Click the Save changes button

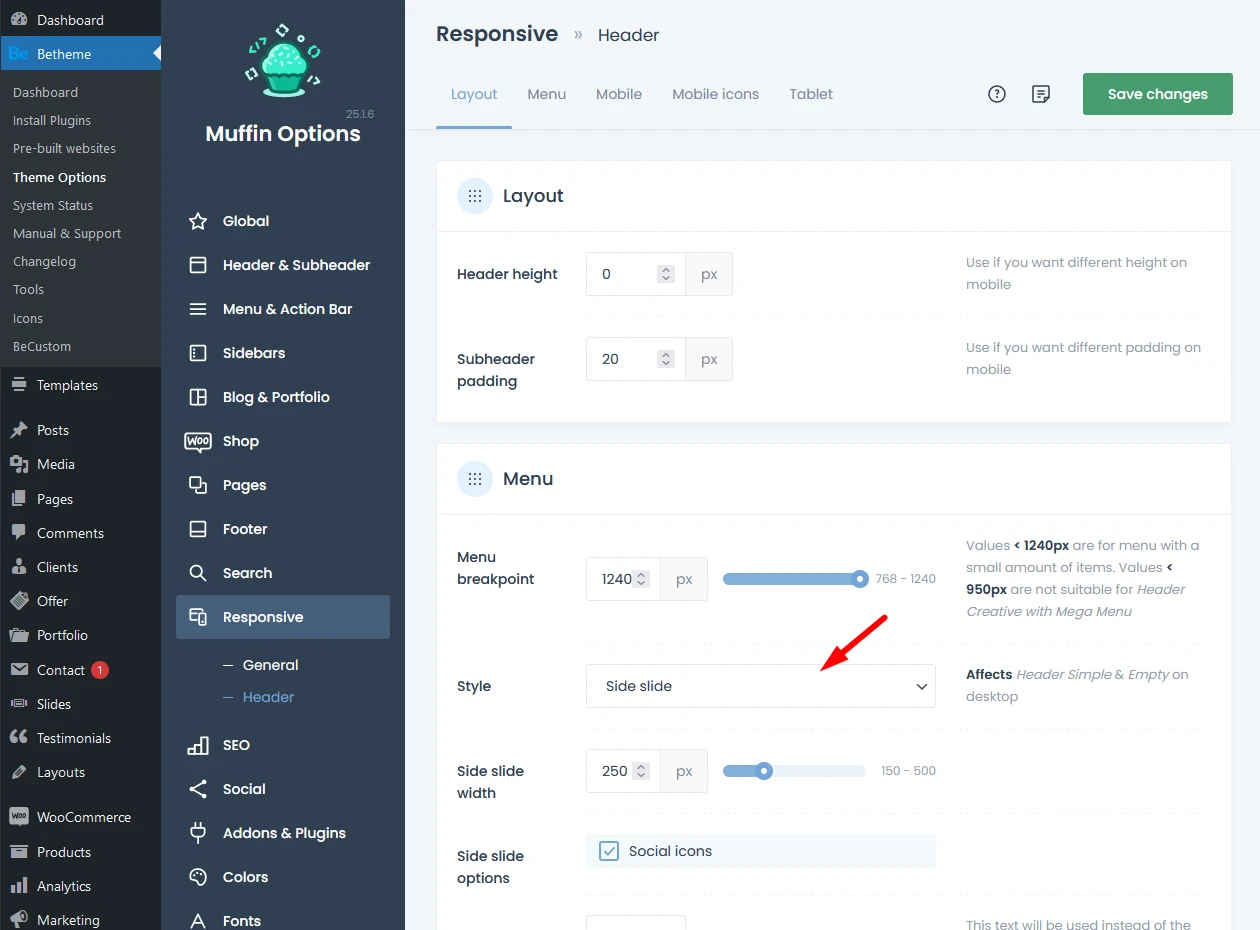click(1157, 94)
